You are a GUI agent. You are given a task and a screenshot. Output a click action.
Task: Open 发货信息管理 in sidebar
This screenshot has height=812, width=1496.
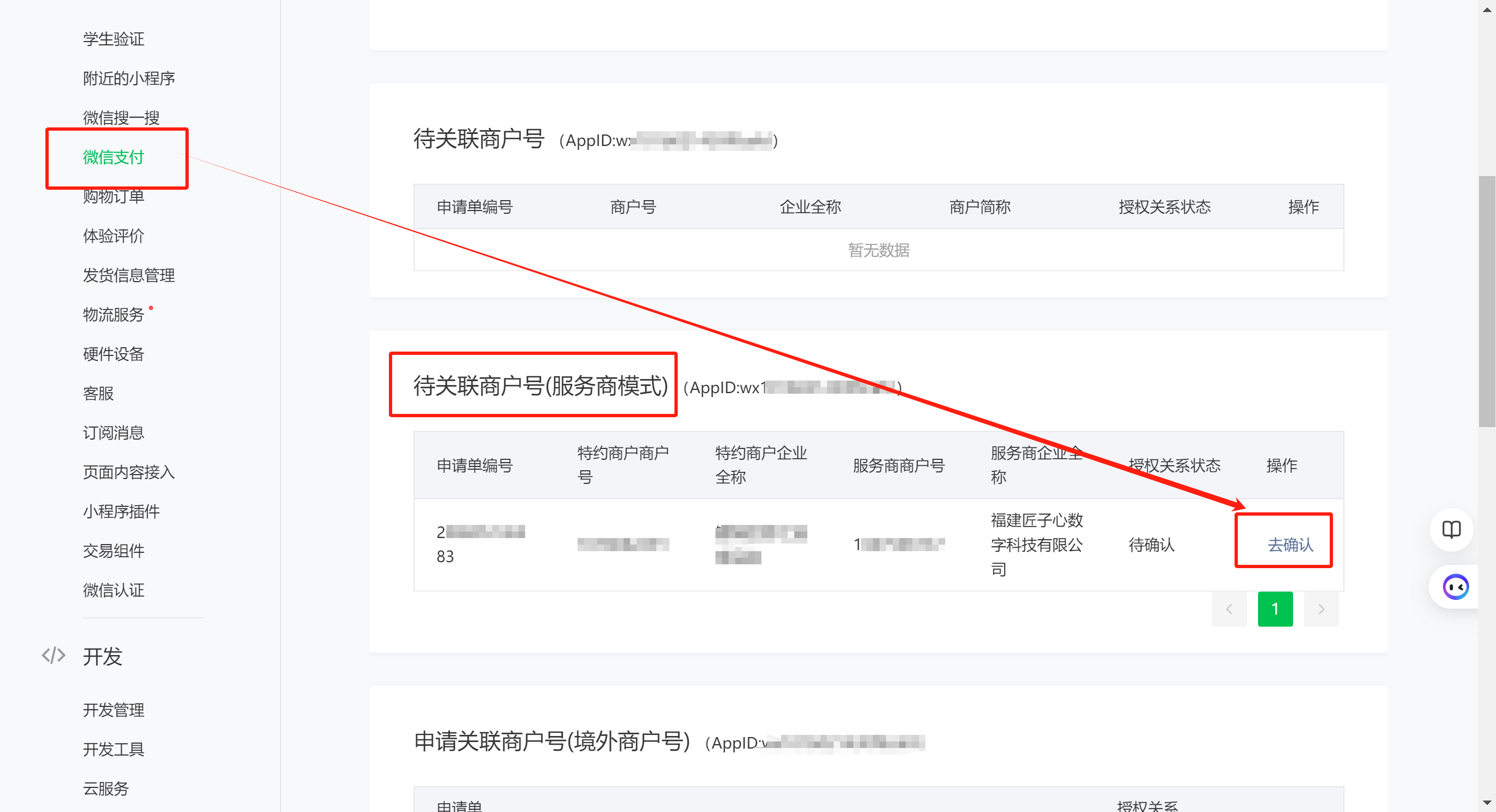click(x=129, y=275)
